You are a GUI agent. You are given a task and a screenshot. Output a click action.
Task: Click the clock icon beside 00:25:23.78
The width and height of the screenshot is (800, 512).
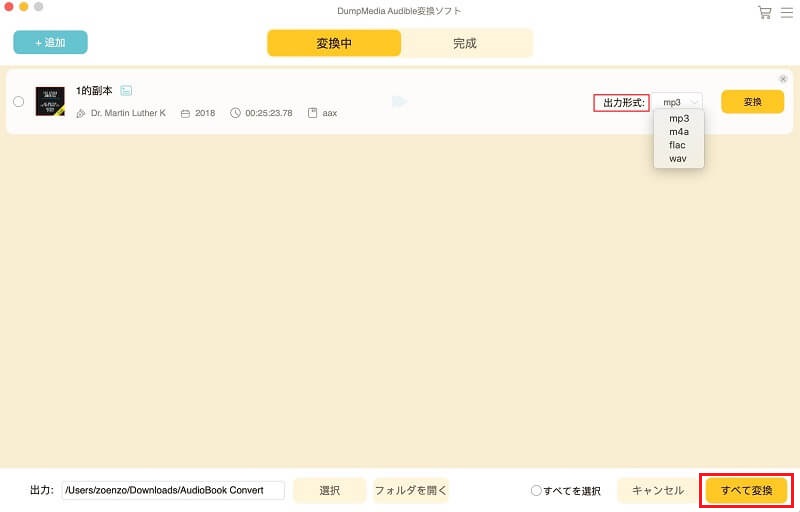[x=235, y=113]
